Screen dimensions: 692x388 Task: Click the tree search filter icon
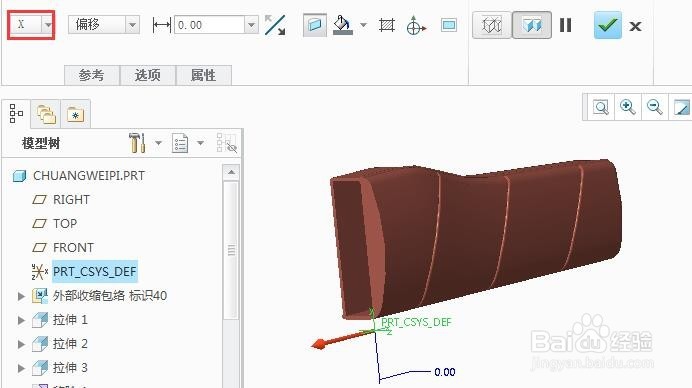click(227, 143)
